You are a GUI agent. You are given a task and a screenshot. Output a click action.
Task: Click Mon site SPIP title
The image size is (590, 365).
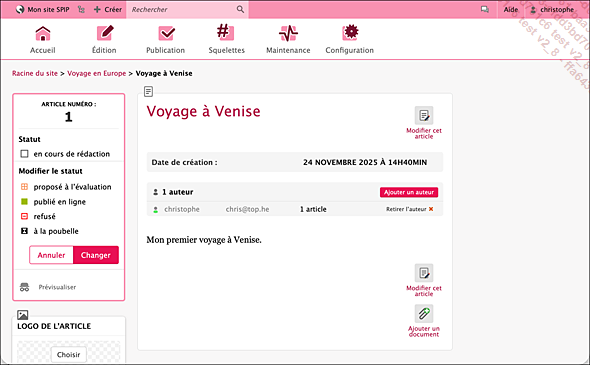48,9
